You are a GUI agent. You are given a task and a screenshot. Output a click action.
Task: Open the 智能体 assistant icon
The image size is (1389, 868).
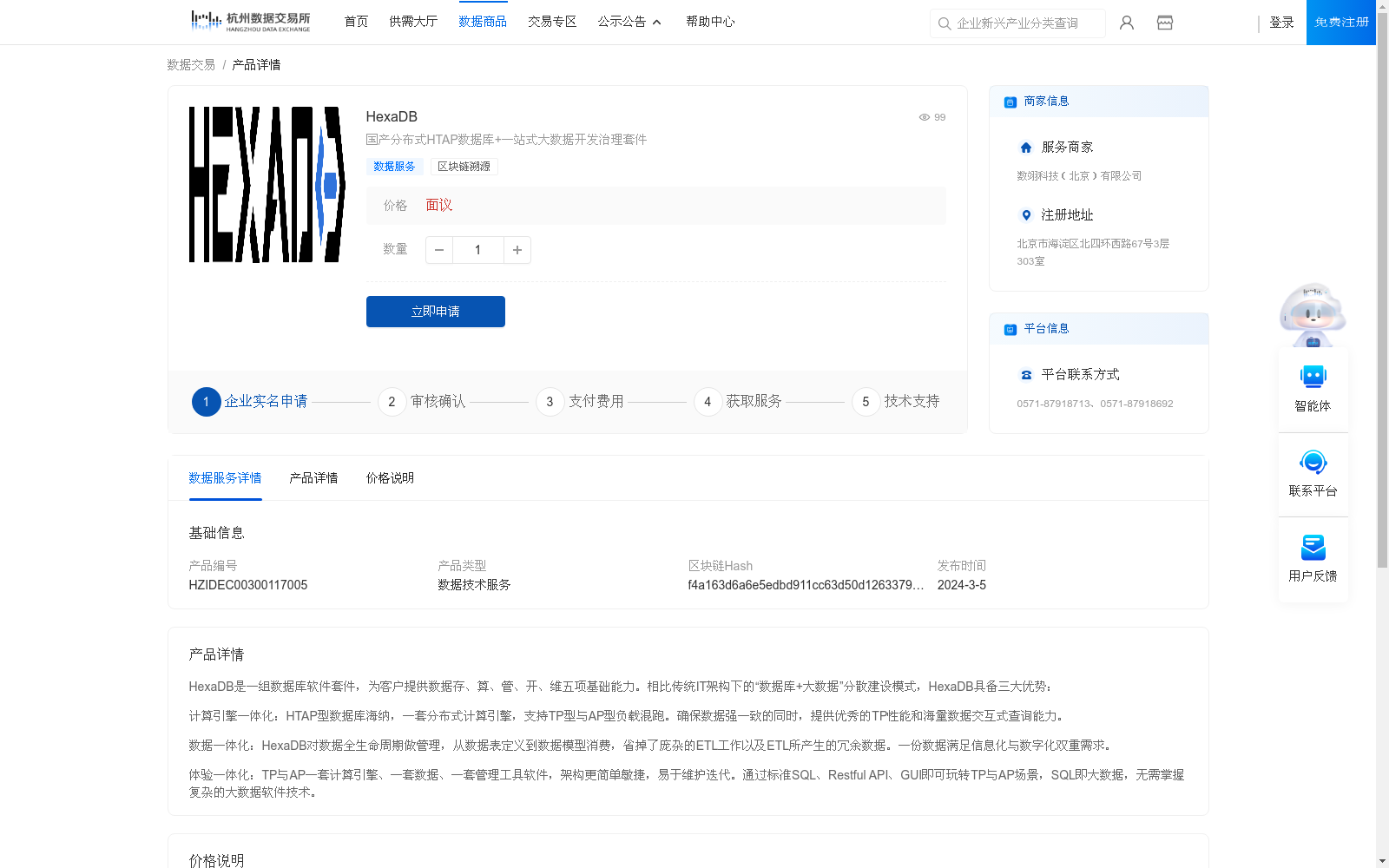pyautogui.click(x=1313, y=377)
